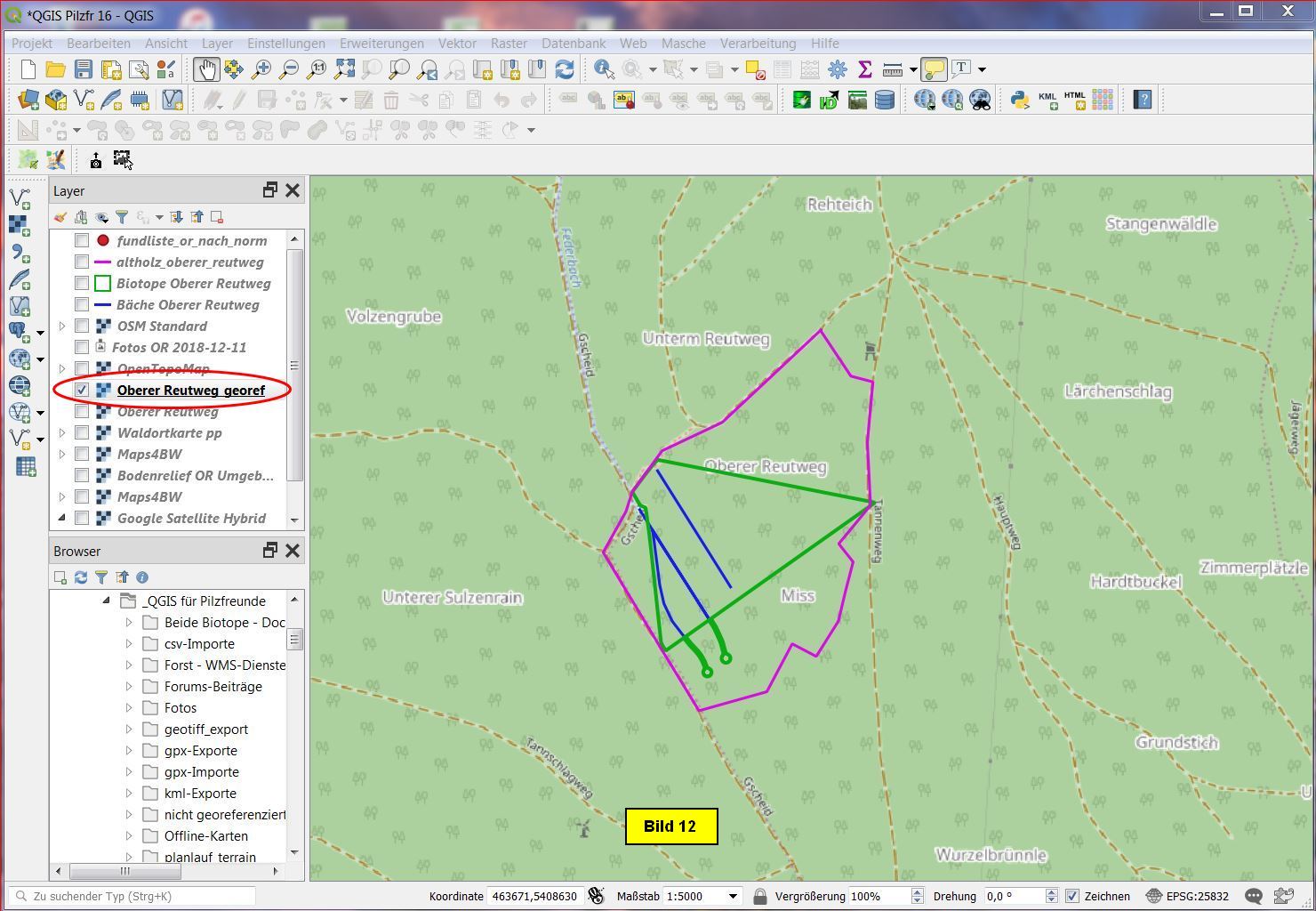
Task: Open the Maßstab scale dropdown
Action: (x=733, y=896)
